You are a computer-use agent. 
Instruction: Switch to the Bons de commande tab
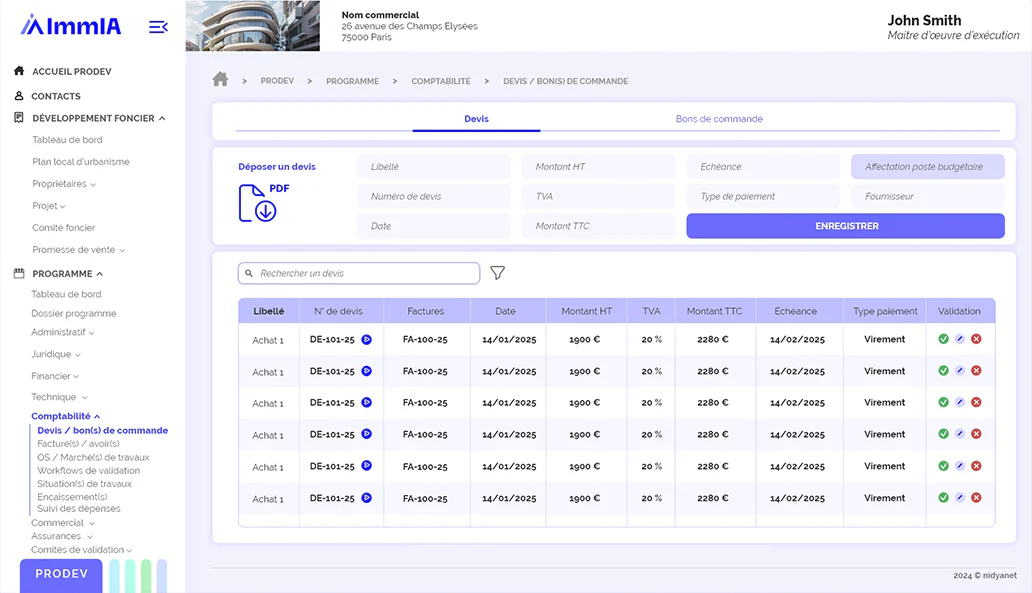[719, 119]
